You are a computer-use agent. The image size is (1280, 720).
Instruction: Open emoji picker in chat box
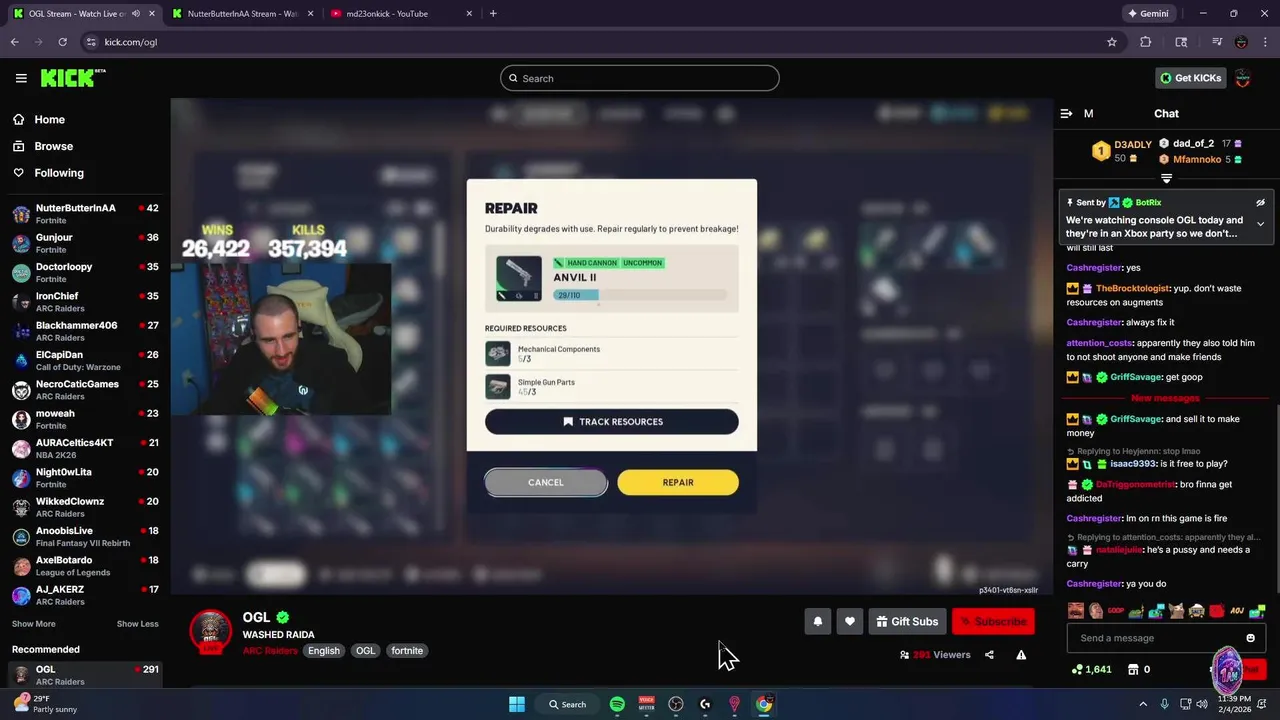pyautogui.click(x=1250, y=638)
